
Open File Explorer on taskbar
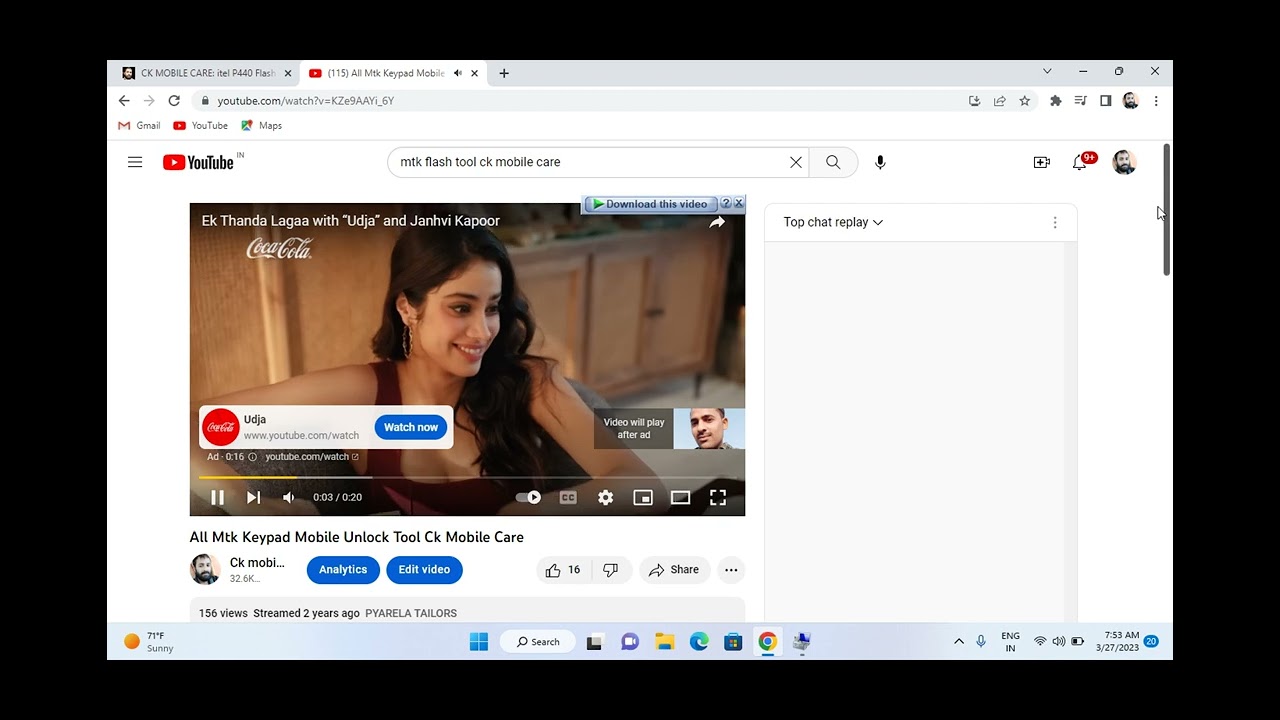point(664,642)
